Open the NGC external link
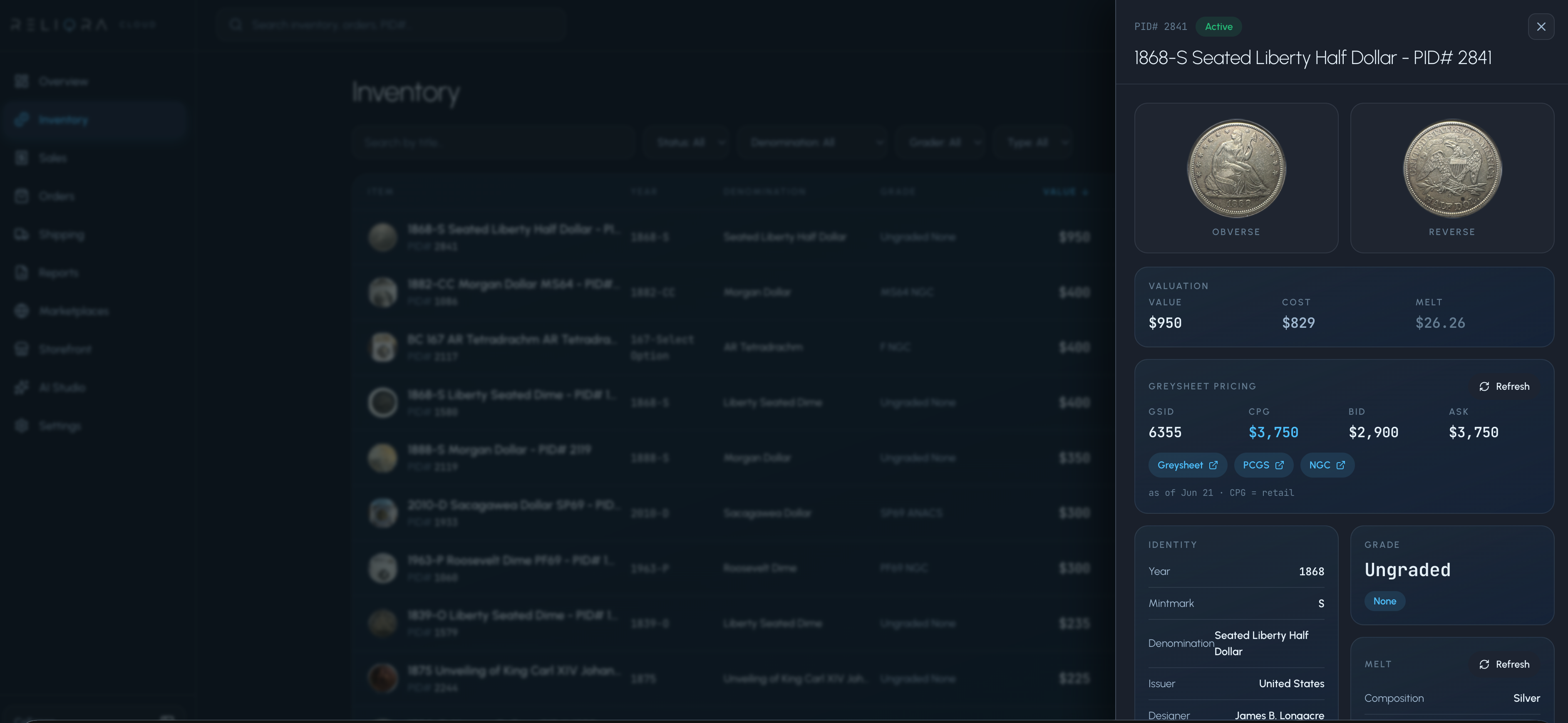 (x=1327, y=465)
